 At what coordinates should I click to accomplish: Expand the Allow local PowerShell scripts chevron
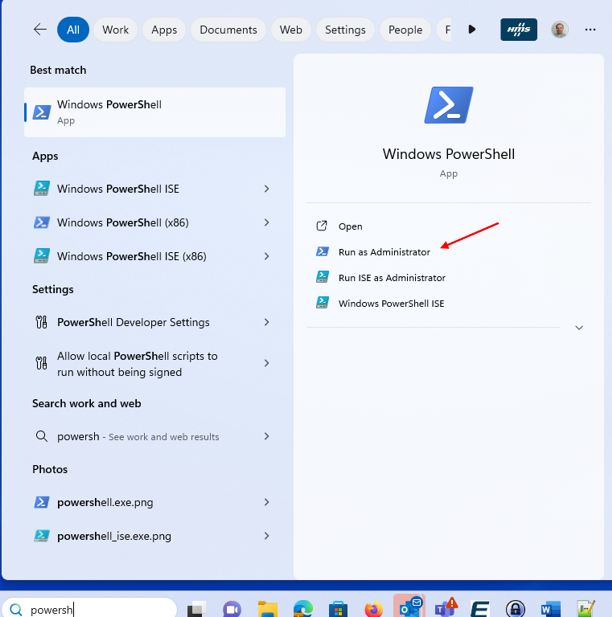click(266, 363)
